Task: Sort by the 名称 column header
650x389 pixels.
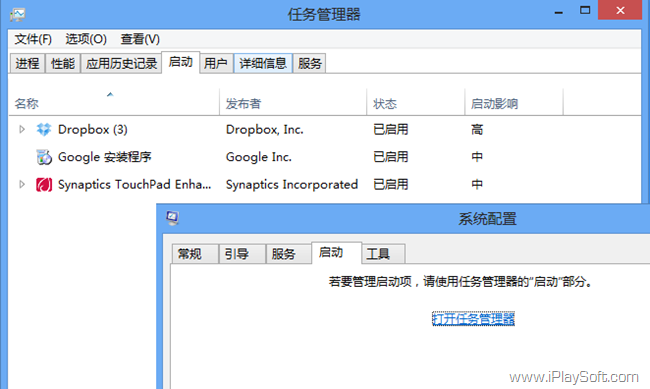Action: [114, 103]
